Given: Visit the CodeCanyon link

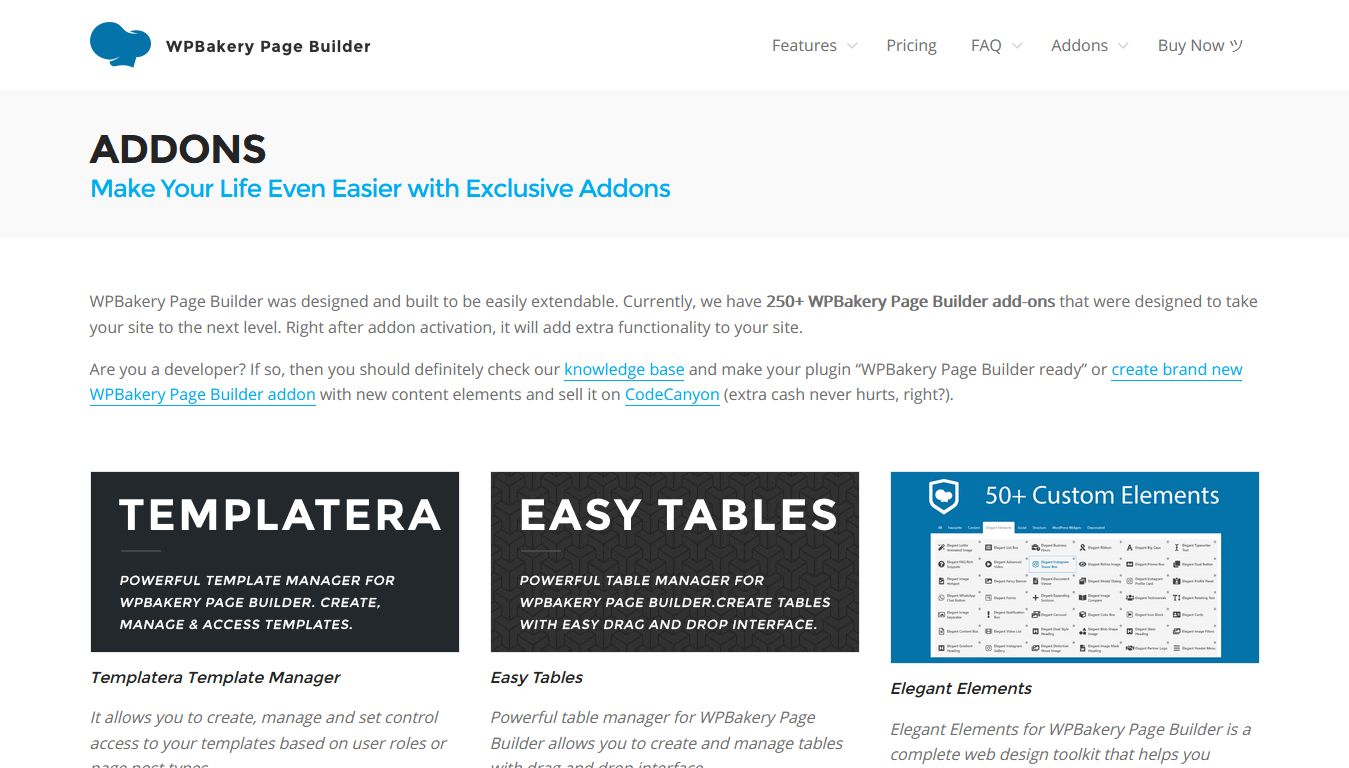Looking at the screenshot, I should (x=672, y=394).
